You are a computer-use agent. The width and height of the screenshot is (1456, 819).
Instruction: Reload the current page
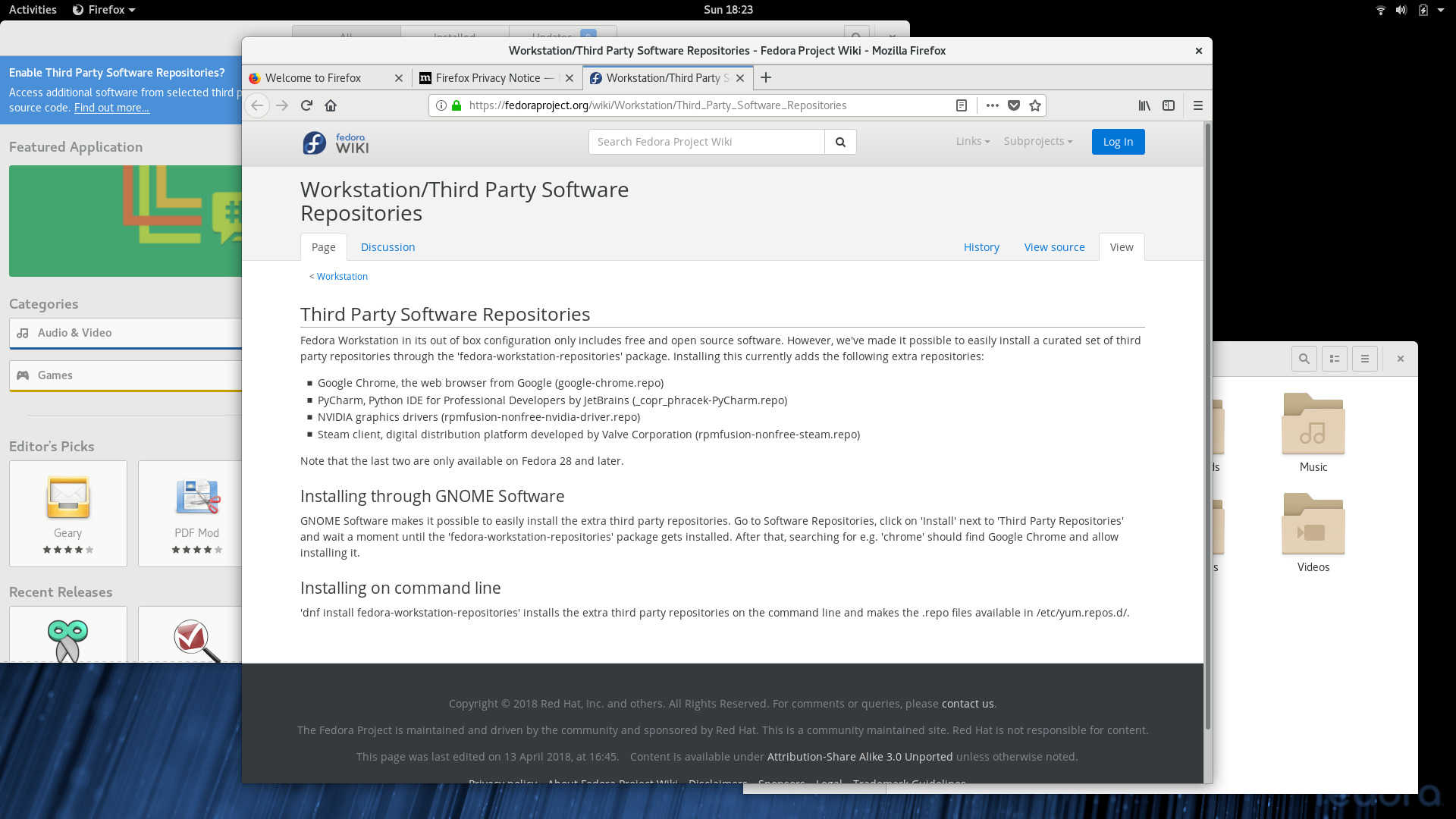(x=306, y=105)
